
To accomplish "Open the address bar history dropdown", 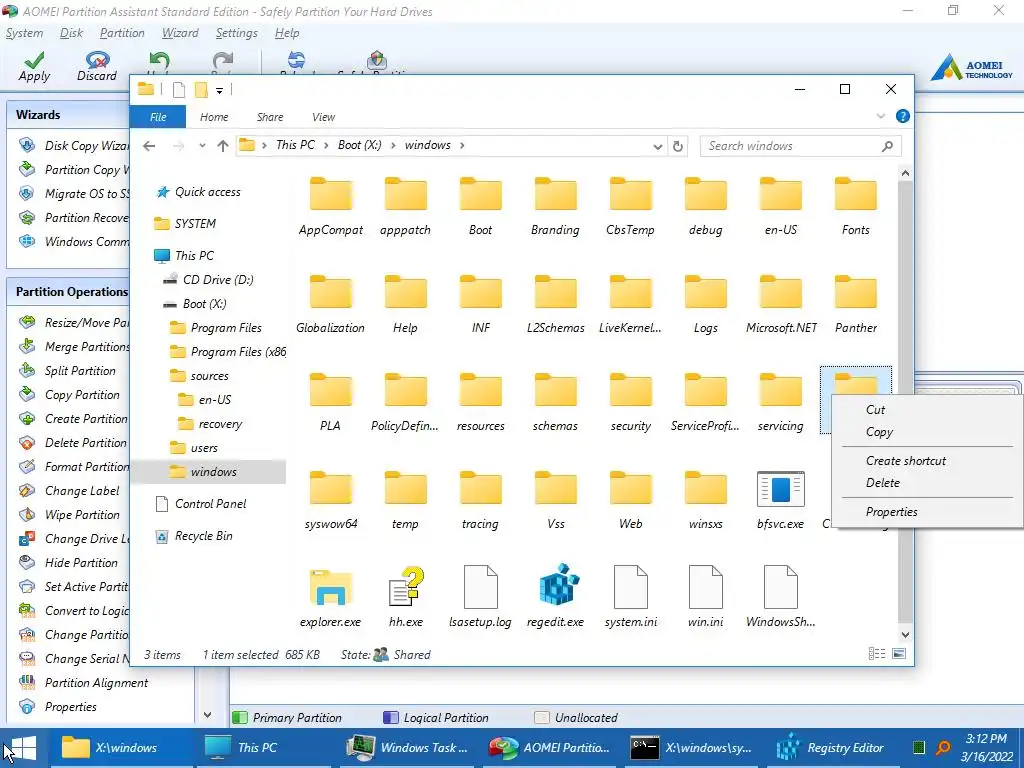I will click(658, 146).
